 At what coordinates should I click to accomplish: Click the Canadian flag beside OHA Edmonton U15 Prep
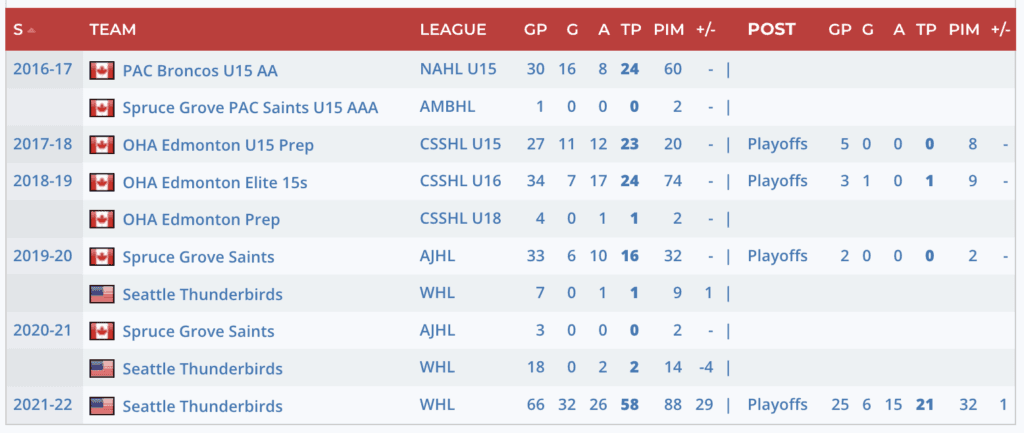pyautogui.click(x=102, y=145)
